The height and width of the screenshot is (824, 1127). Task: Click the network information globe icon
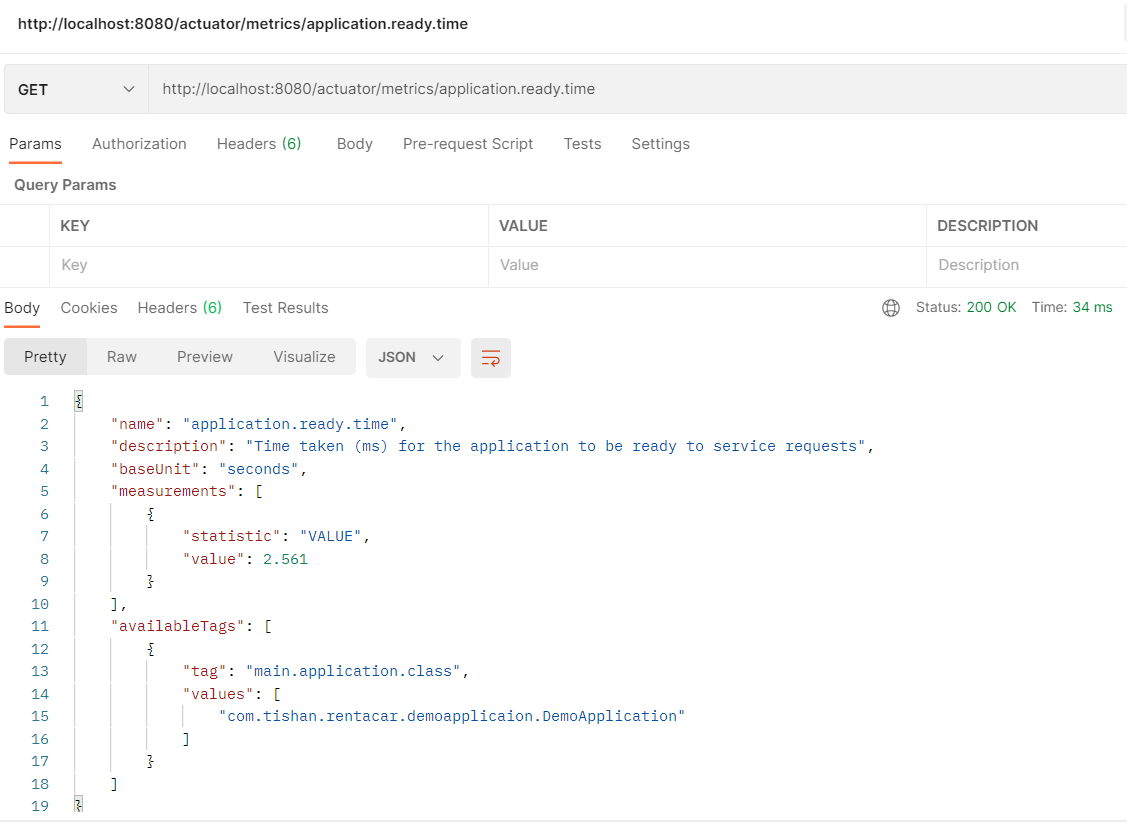pos(891,308)
